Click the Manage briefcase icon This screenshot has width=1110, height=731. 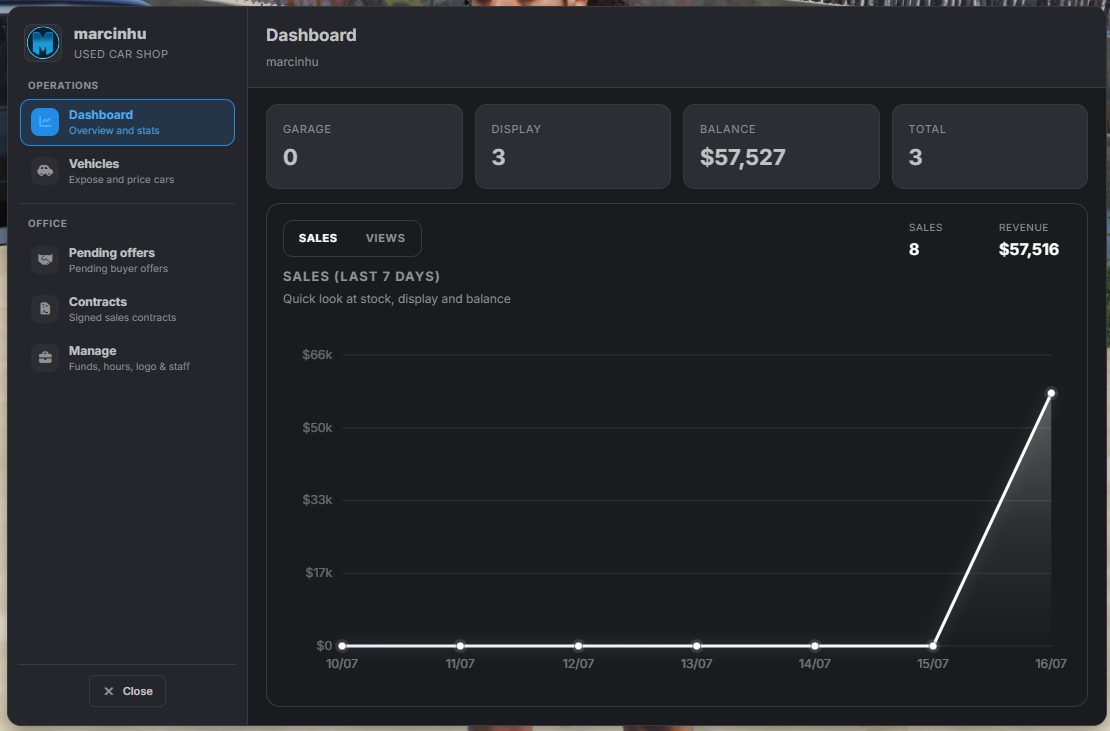45,357
